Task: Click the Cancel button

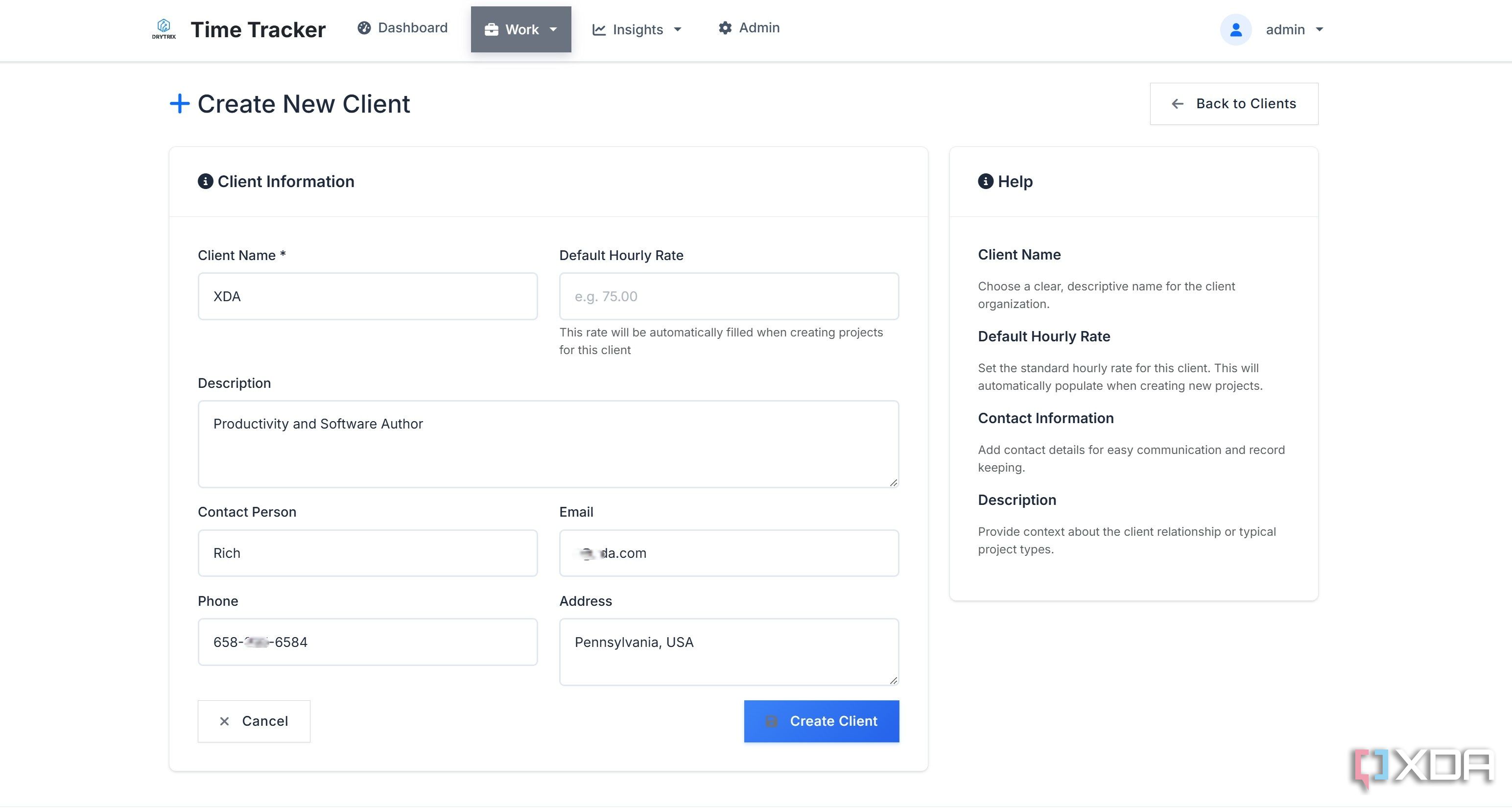Action: (x=254, y=721)
